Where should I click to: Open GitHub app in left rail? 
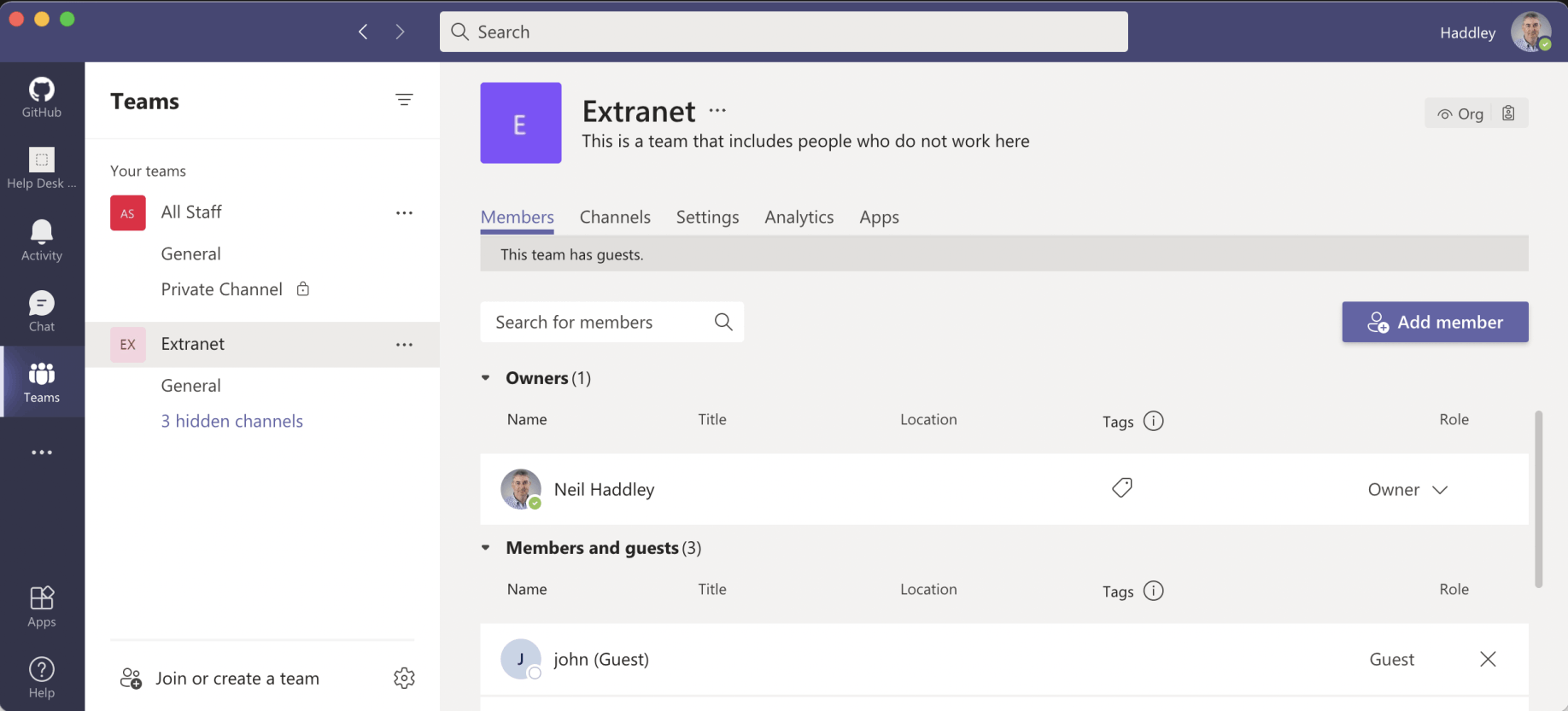41,97
